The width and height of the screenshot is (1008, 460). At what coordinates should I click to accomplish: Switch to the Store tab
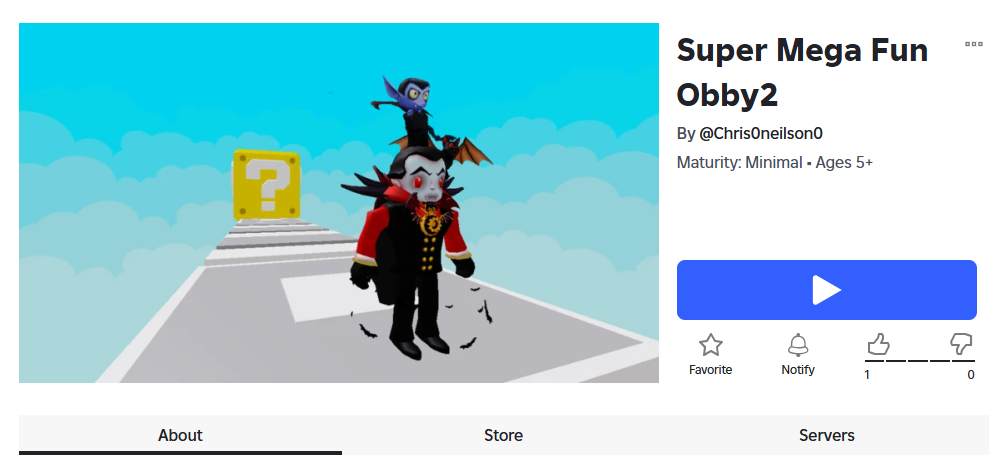503,435
